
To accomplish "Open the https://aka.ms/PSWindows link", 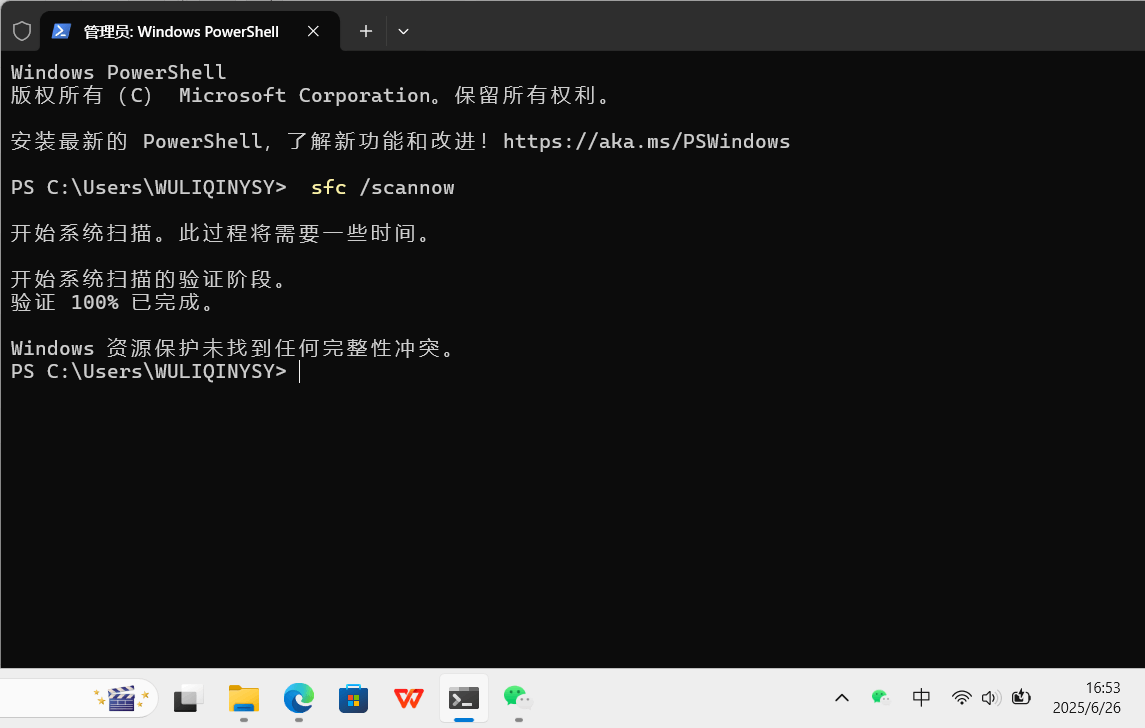I will [646, 141].
